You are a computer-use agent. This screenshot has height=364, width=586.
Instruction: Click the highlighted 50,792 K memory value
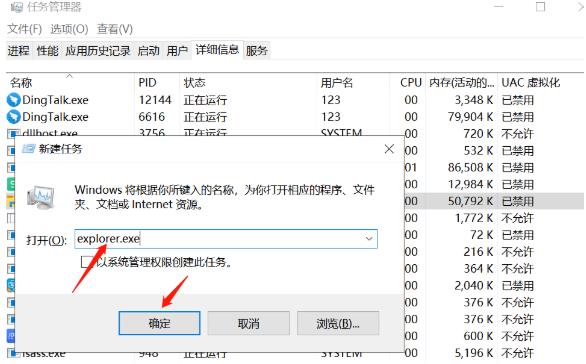471,201
